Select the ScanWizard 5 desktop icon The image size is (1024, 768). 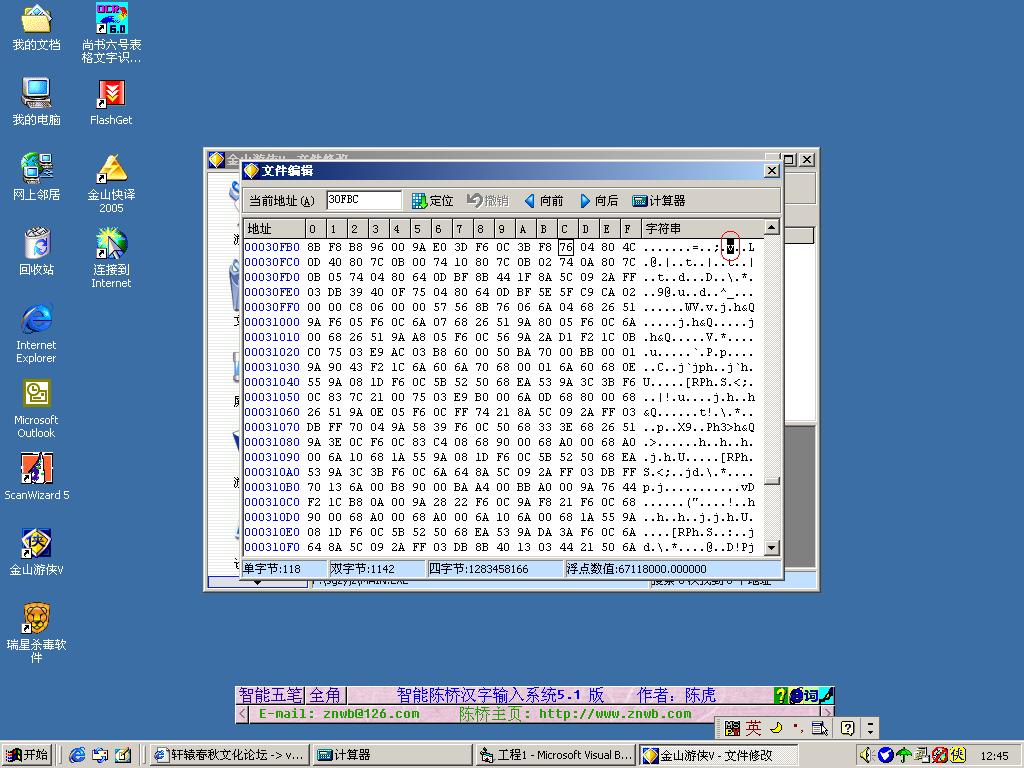coord(37,469)
